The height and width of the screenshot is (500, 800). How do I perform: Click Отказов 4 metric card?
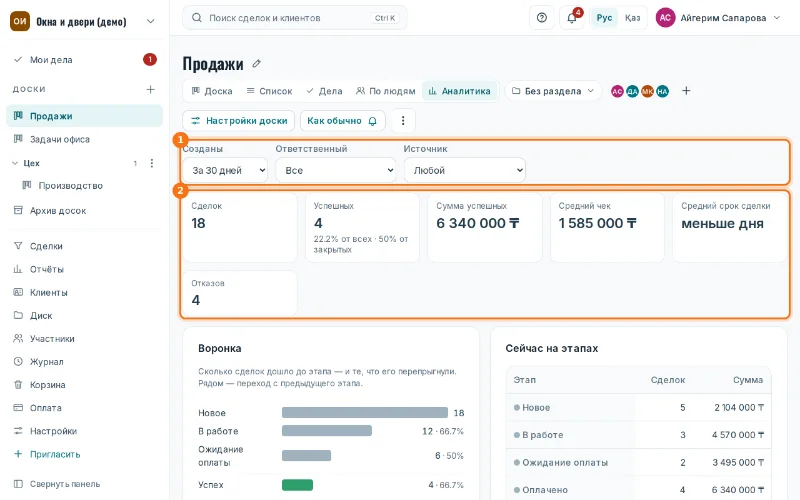240,293
